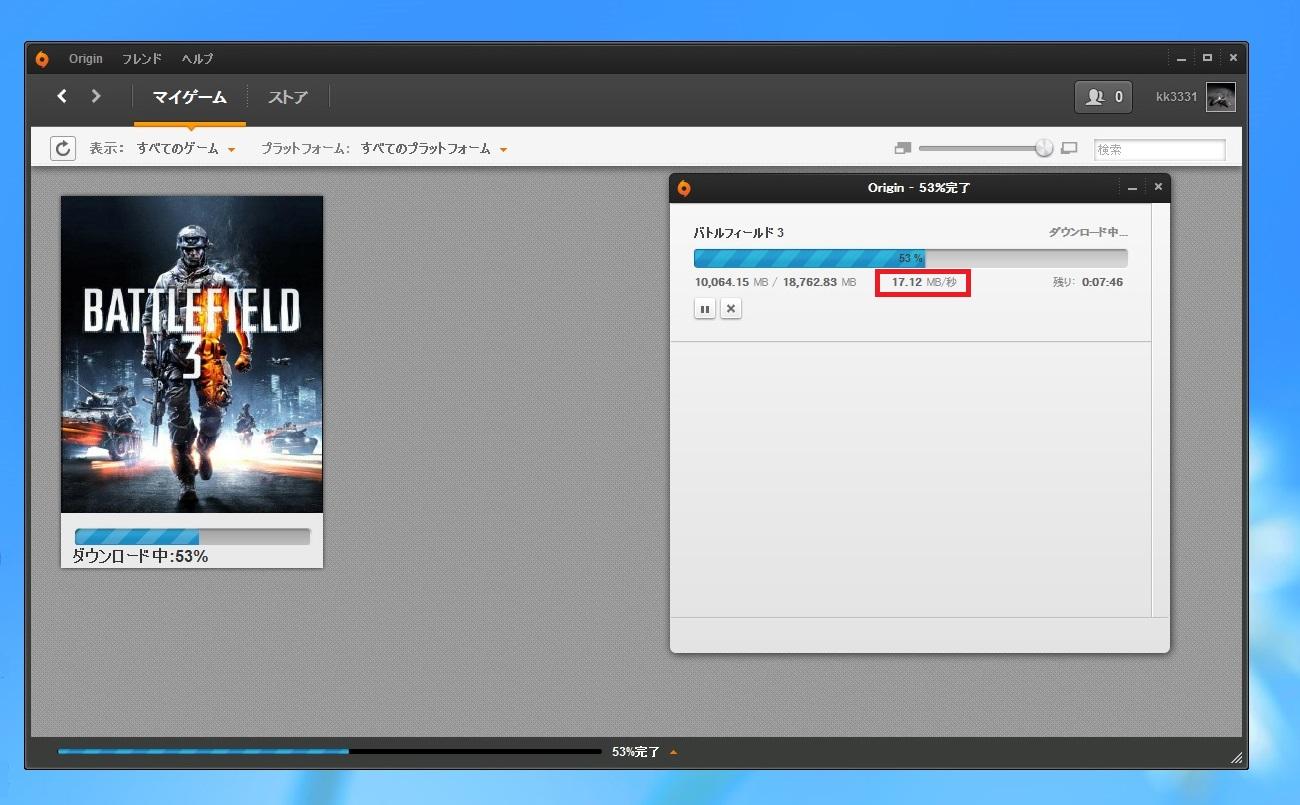This screenshot has width=1300, height=805.
Task: Expand the download details arrow beside 53%完了
Action: click(x=673, y=752)
